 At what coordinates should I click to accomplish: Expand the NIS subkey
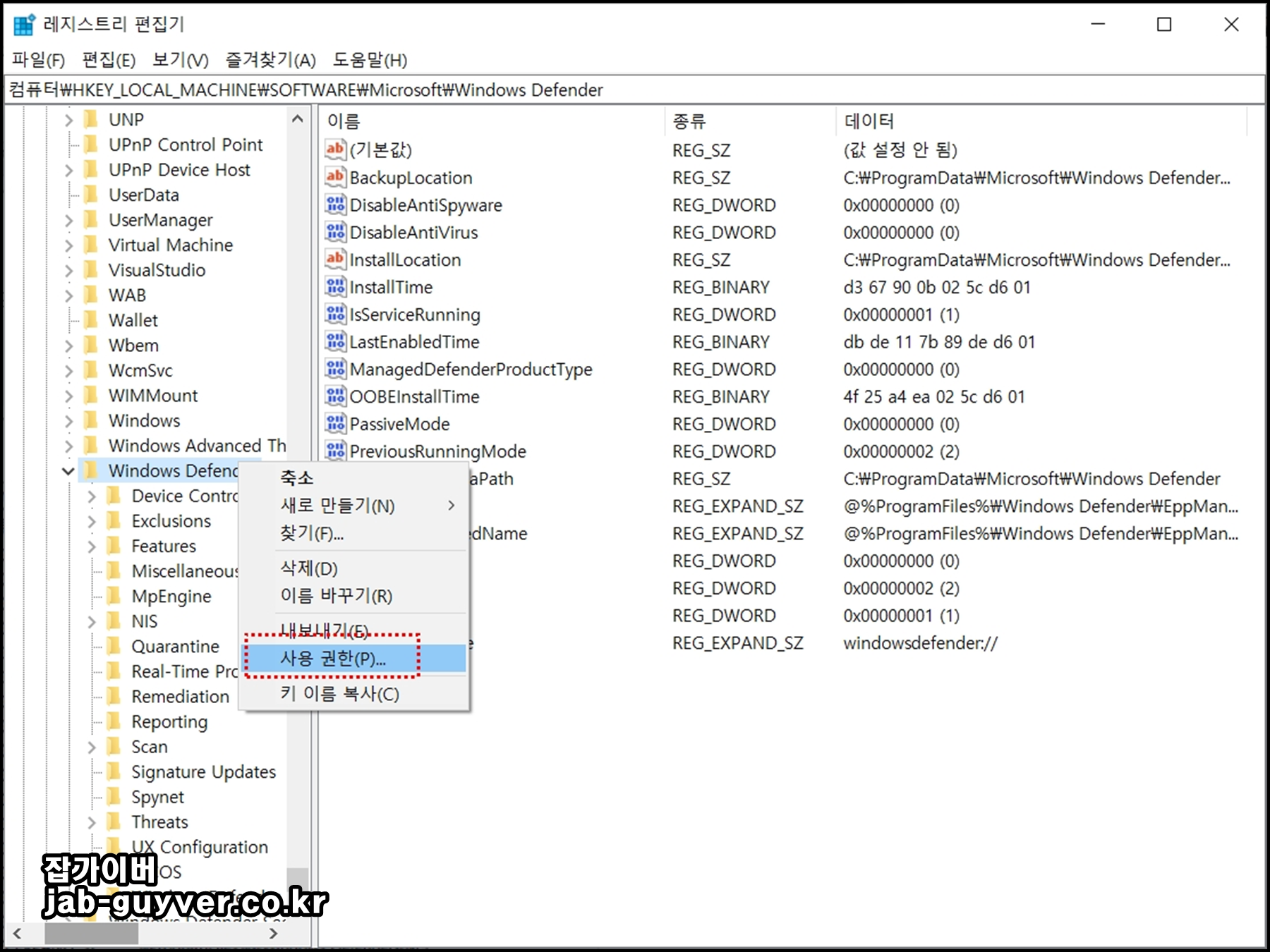(x=92, y=621)
